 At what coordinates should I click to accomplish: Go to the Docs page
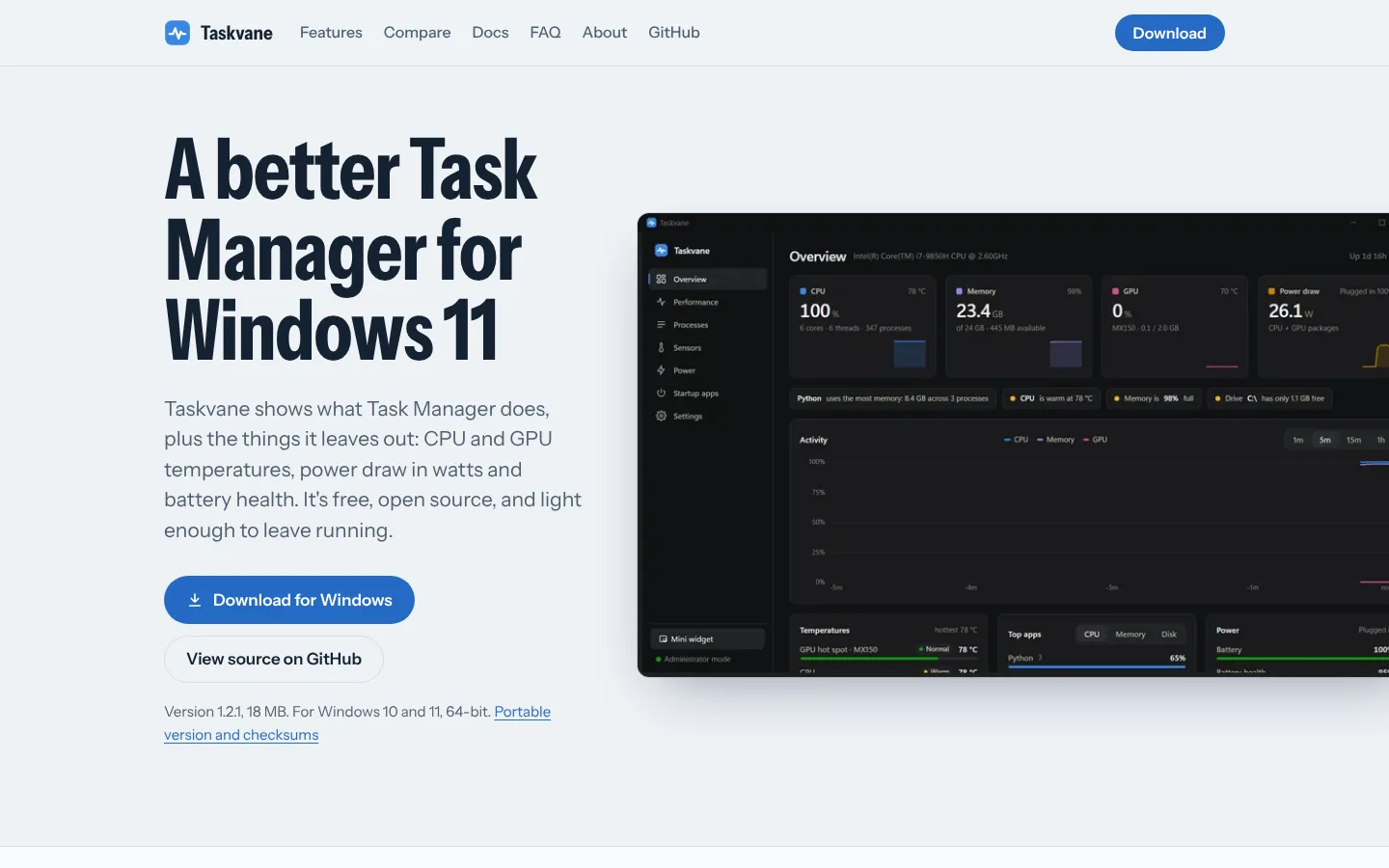[490, 33]
